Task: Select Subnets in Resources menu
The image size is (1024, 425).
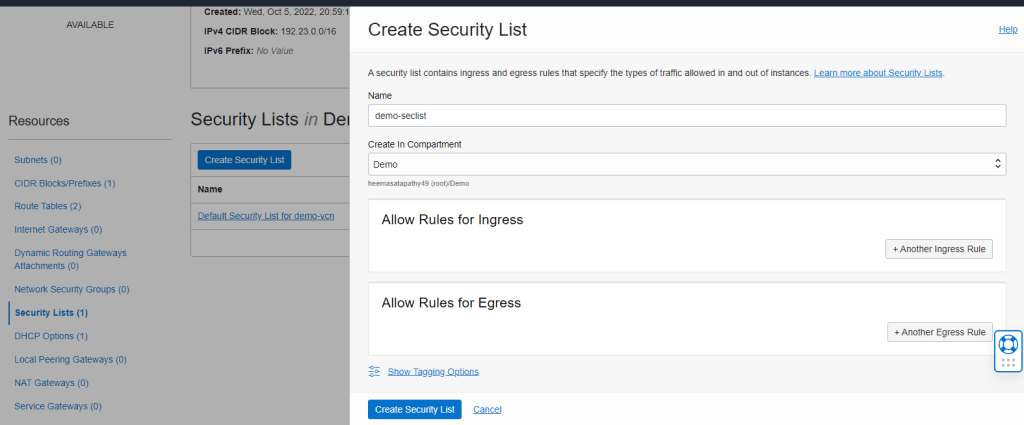Action: click(x=38, y=160)
